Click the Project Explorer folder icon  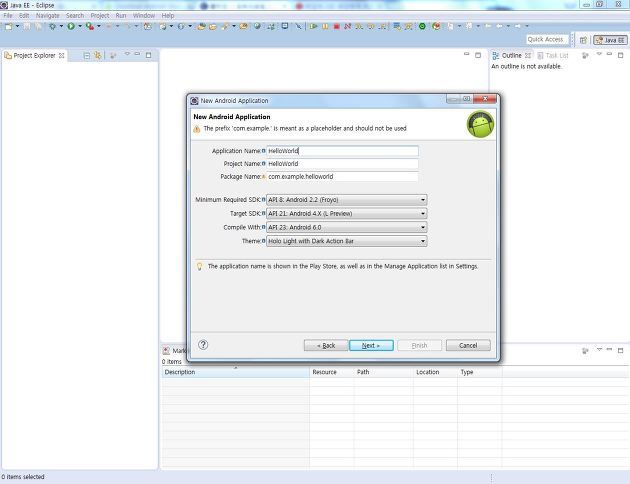coord(8,55)
